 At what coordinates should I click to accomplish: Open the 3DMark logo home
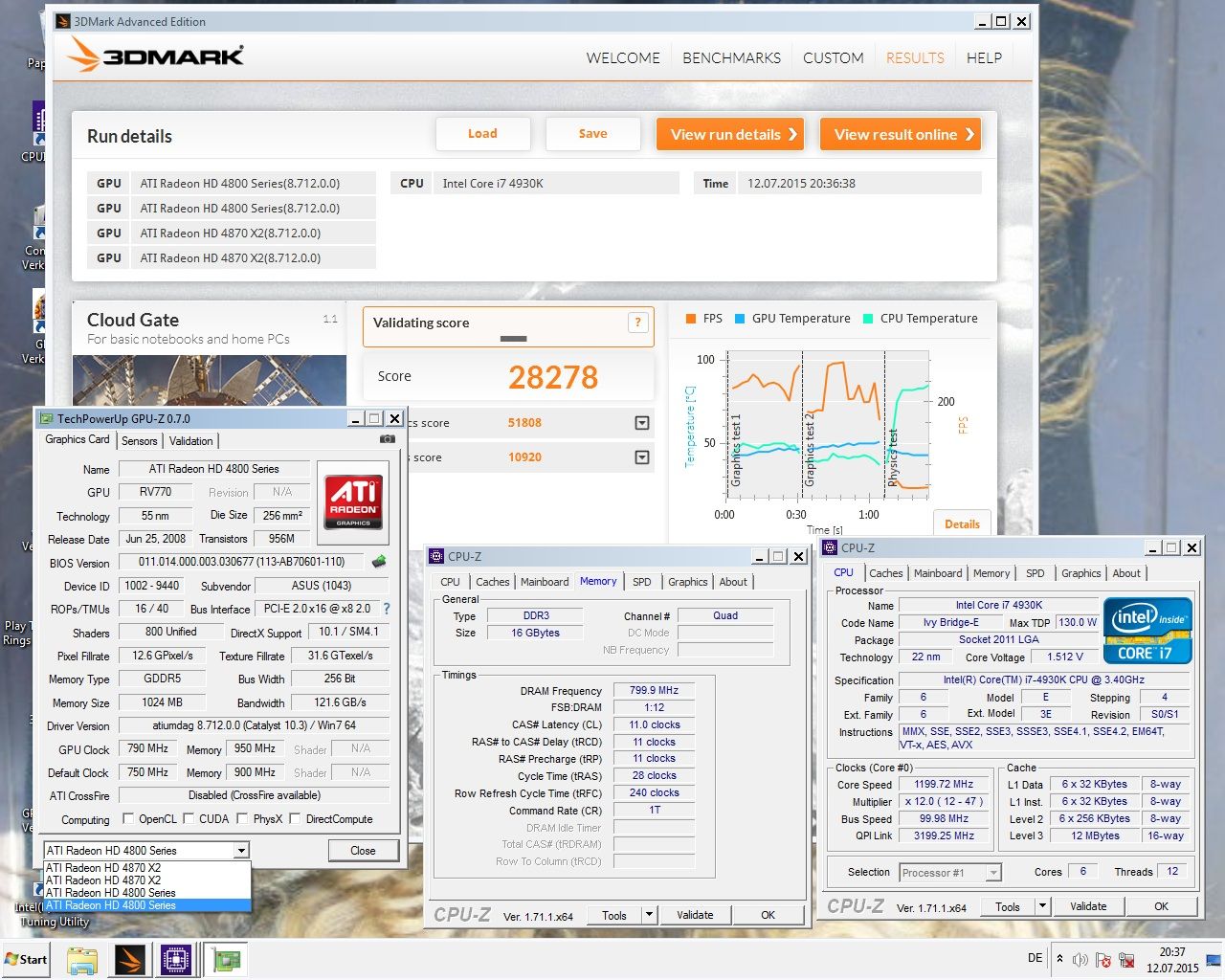(156, 56)
